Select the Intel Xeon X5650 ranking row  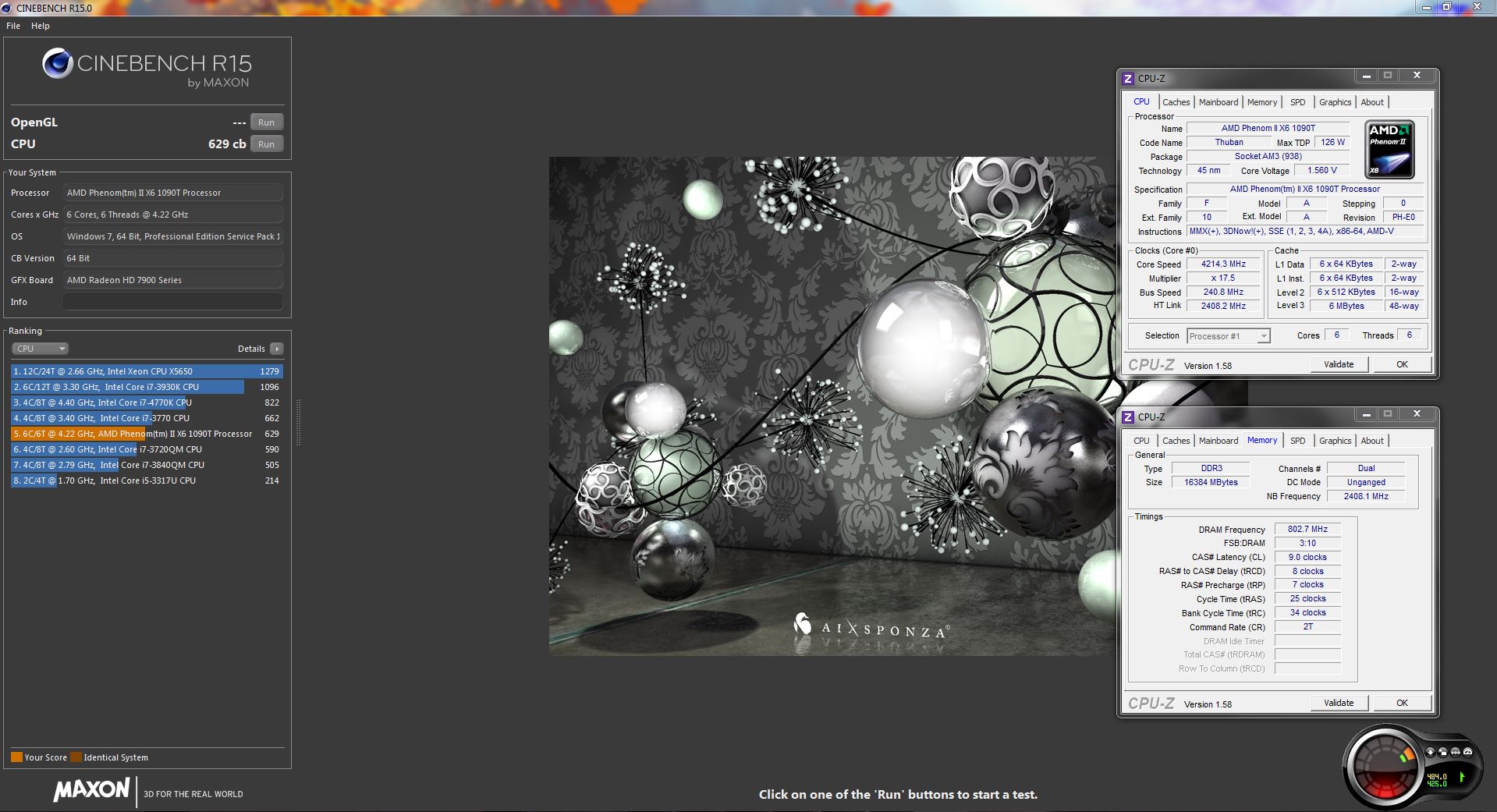pos(147,371)
